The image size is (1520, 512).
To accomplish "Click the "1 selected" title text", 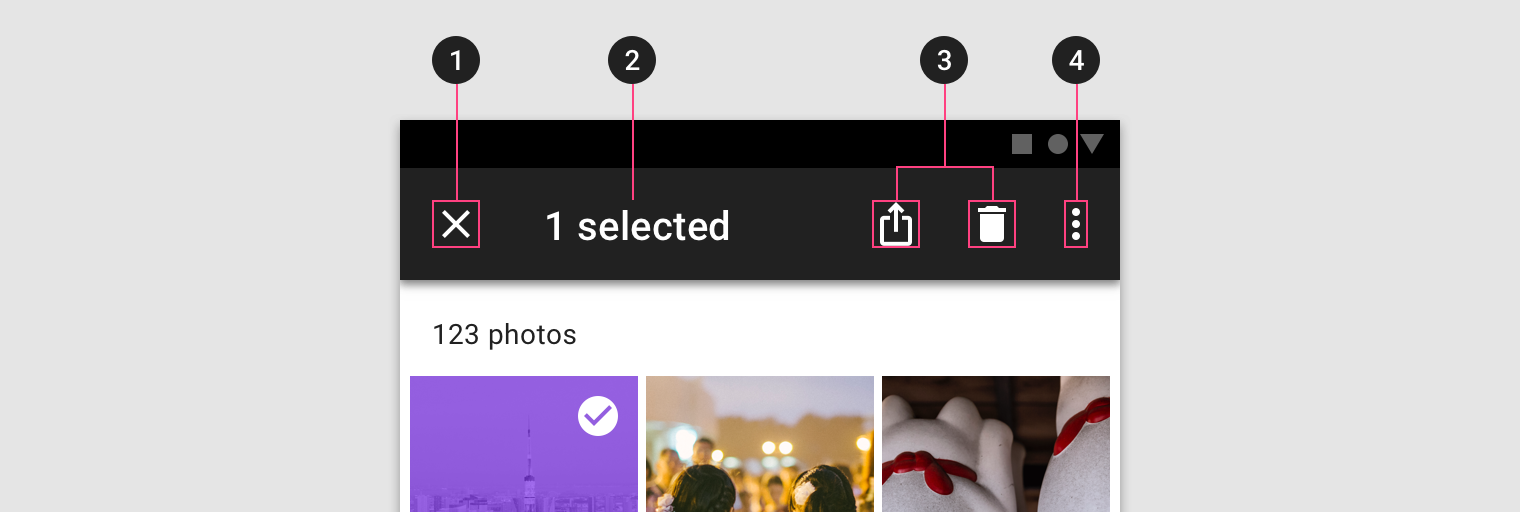I will pos(637,226).
